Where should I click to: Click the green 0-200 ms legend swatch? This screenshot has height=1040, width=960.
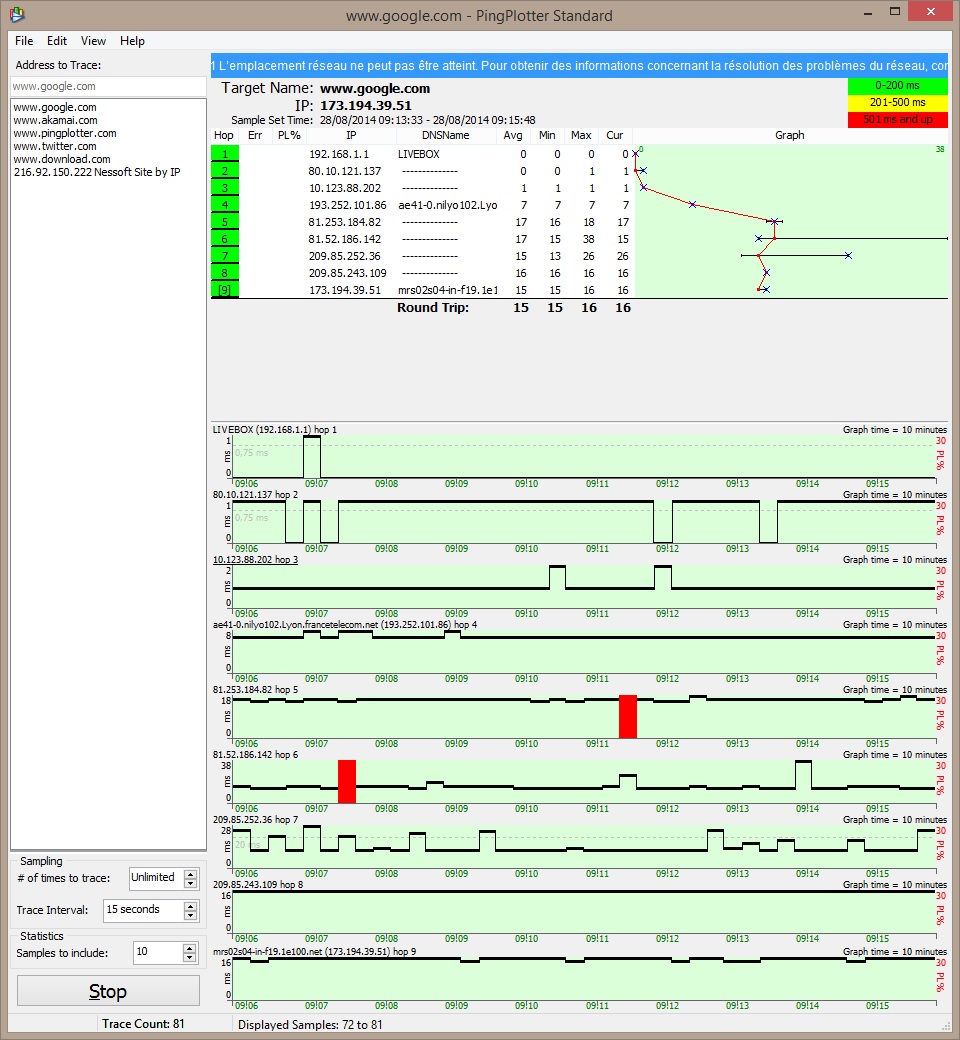(898, 86)
